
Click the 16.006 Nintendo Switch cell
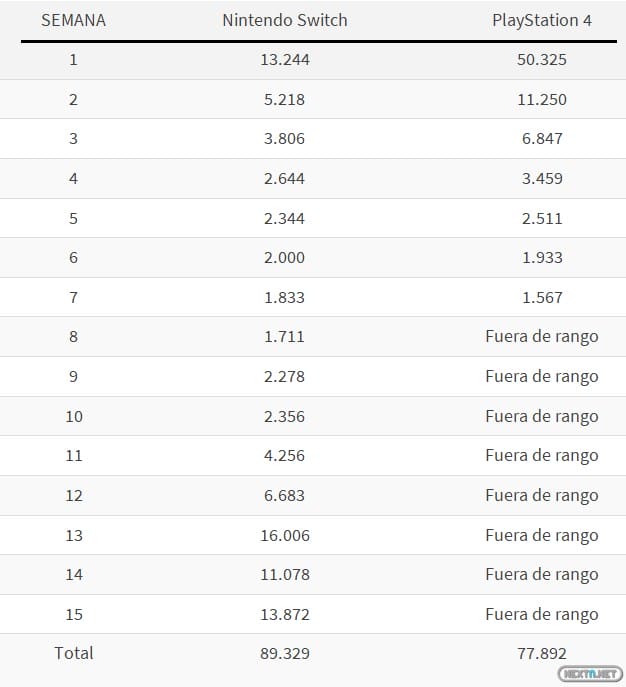pos(285,536)
